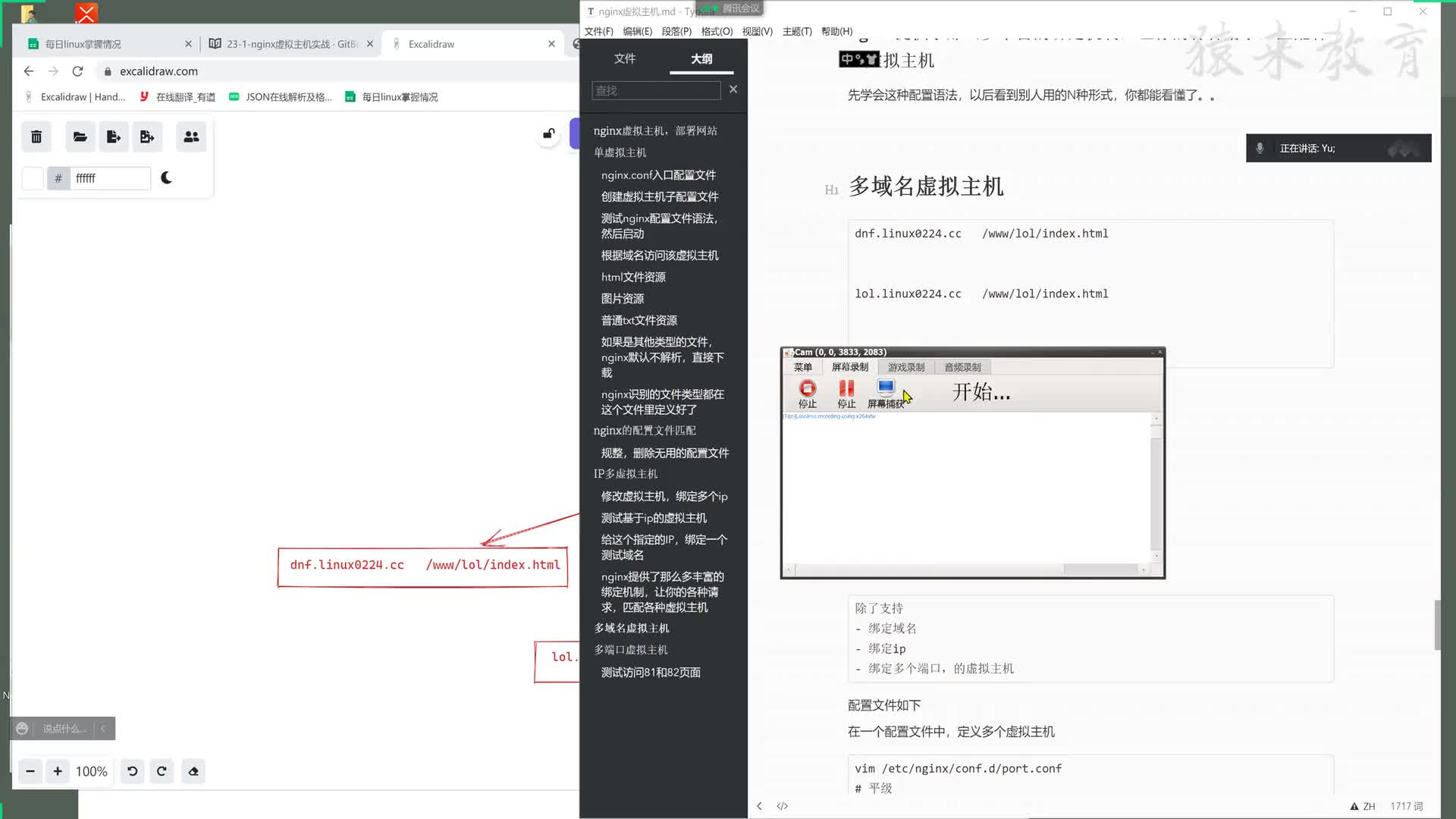Jump to outline item 单虚拟主机
This screenshot has height=819, width=1456.
pos(620,152)
